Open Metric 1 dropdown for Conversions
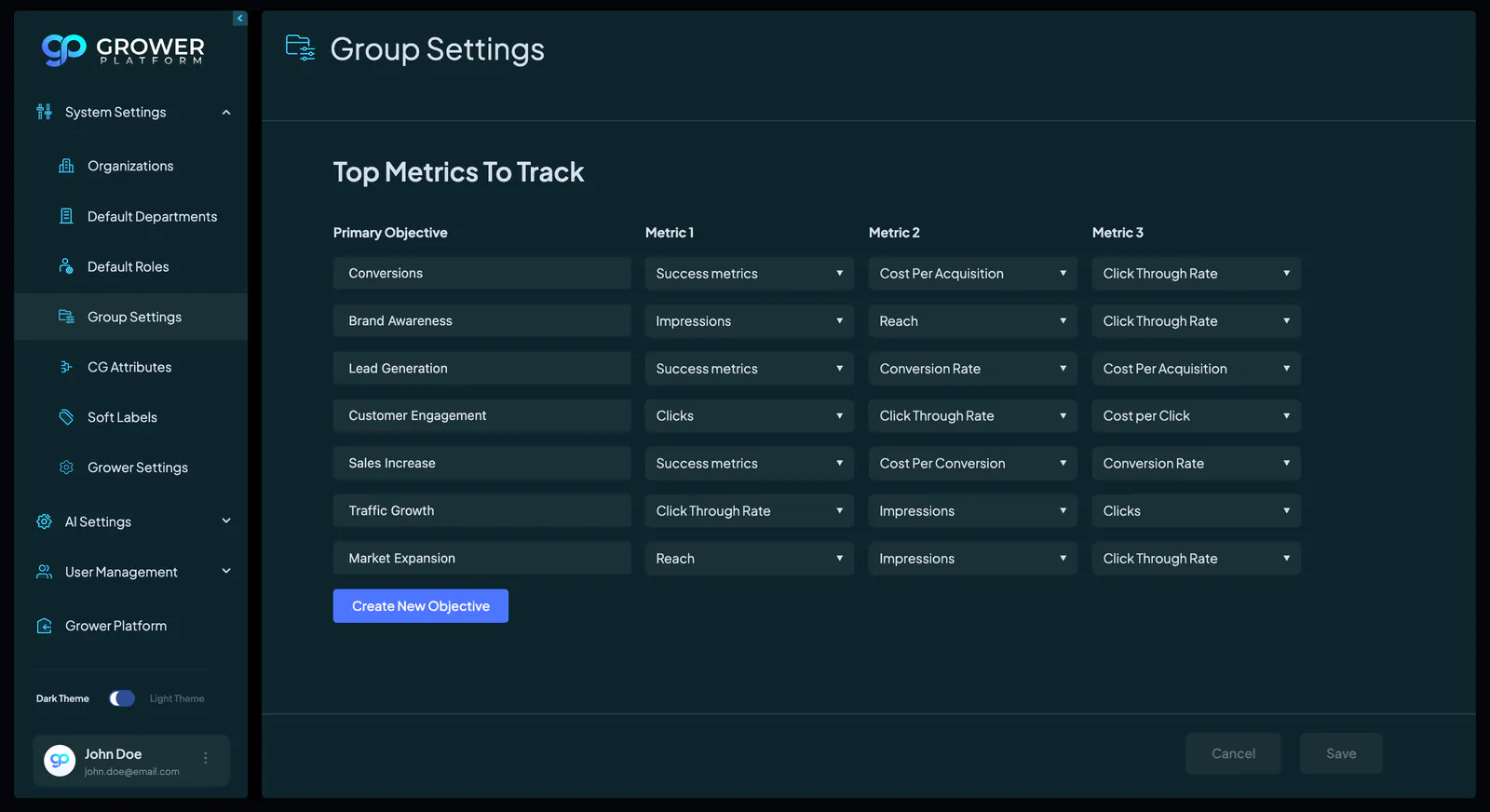The image size is (1490, 812). [750, 274]
